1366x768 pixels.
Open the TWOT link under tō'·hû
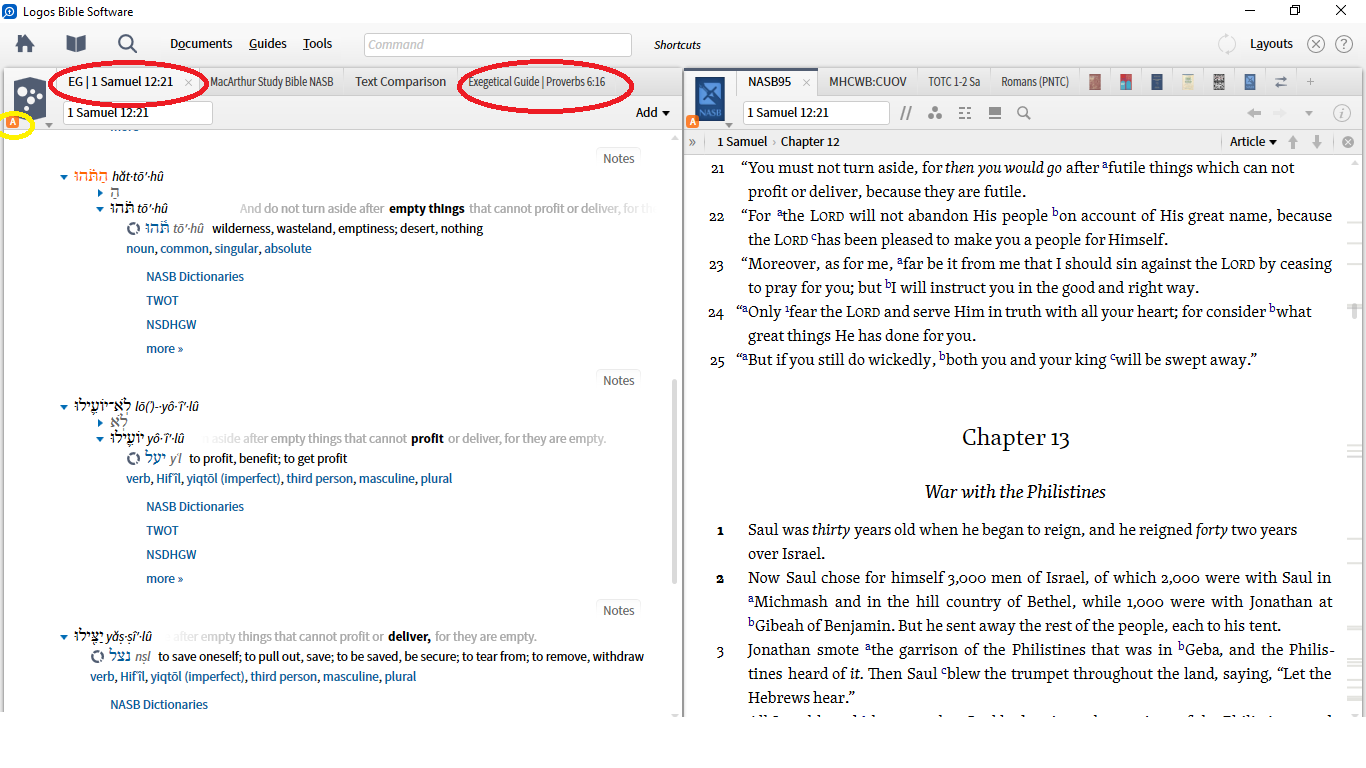point(162,301)
